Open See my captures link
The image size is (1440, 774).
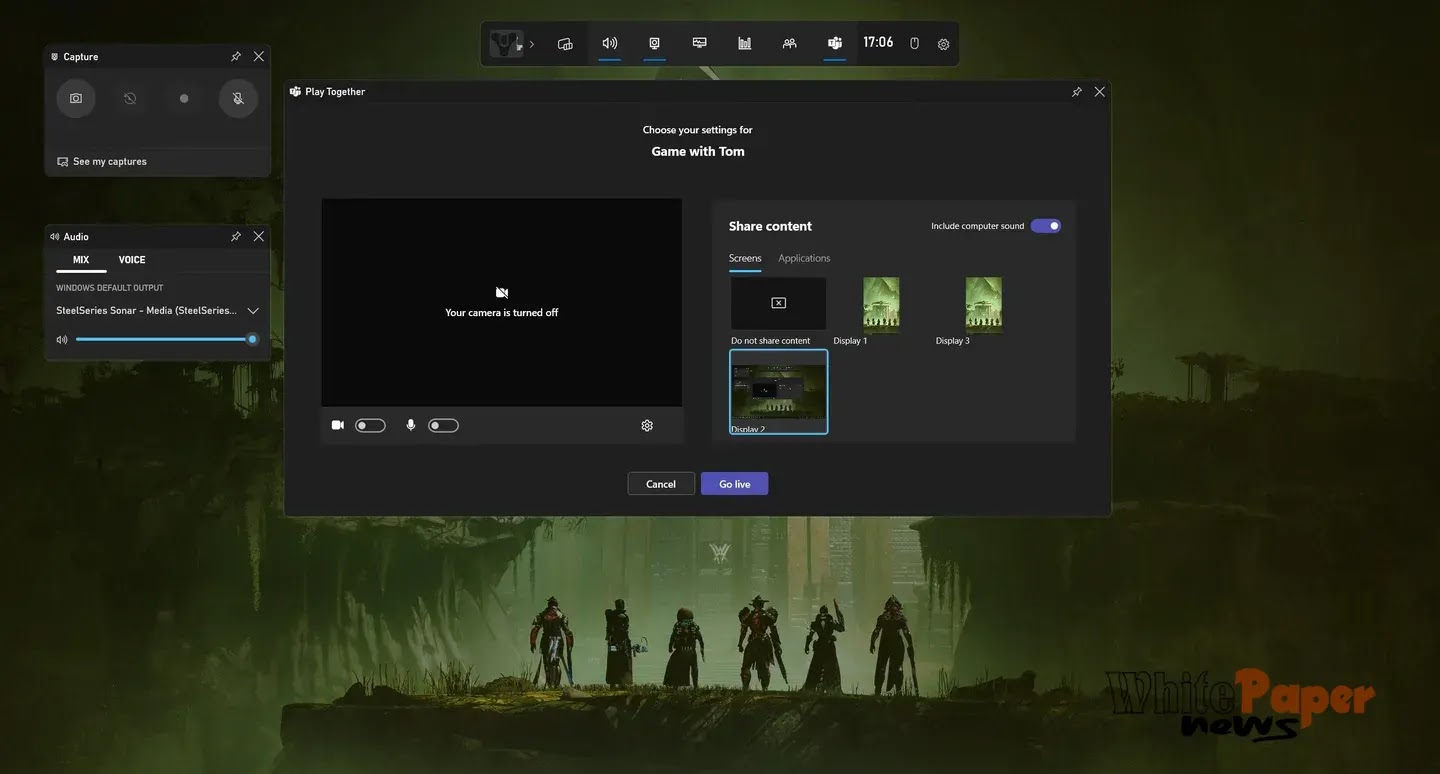102,161
